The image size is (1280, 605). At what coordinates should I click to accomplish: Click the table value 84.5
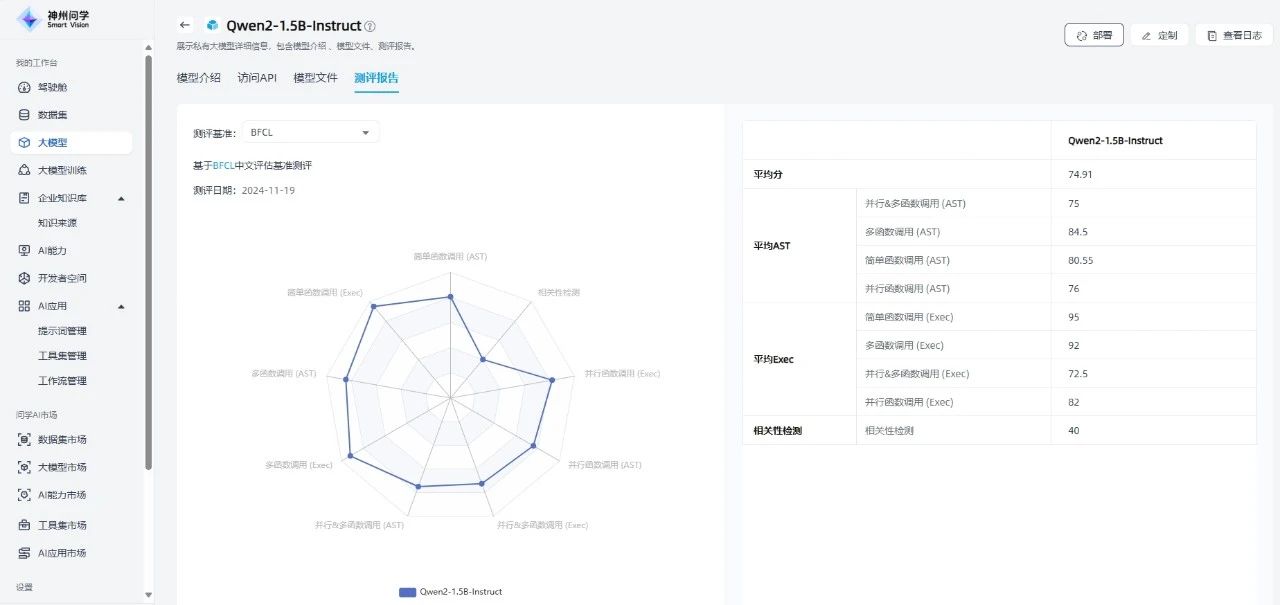click(1078, 232)
